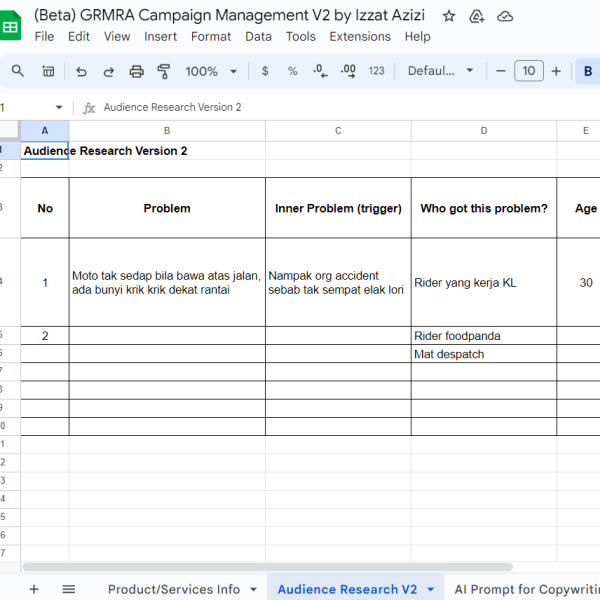
Task: Decrease font size with minus button
Action: tap(501, 71)
